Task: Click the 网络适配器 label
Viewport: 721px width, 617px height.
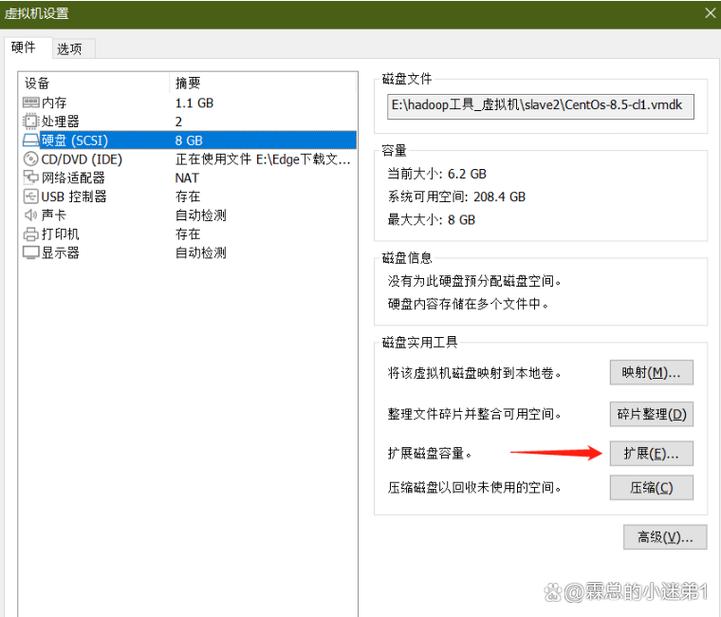Action: [x=73, y=177]
